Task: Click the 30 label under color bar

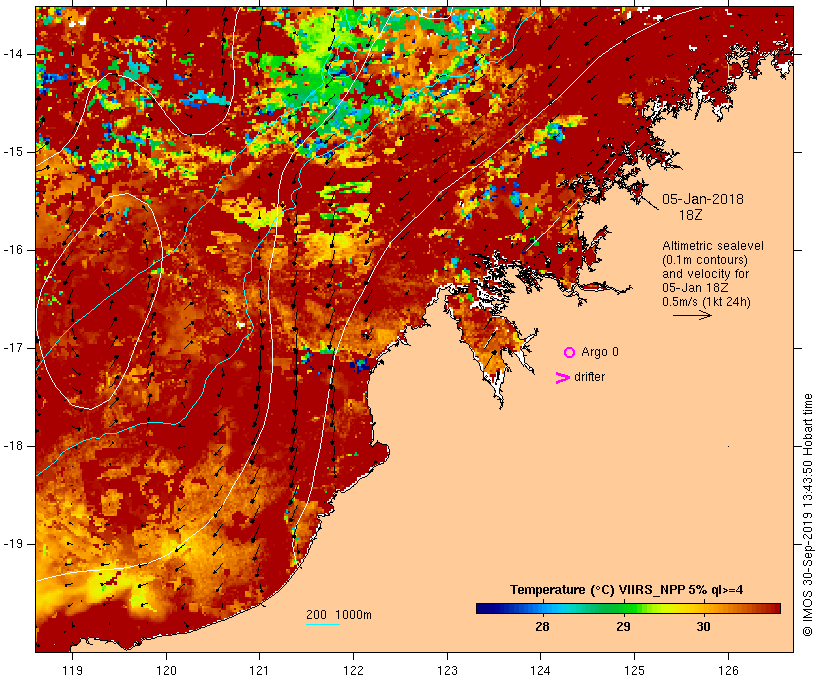Action: [x=703, y=626]
